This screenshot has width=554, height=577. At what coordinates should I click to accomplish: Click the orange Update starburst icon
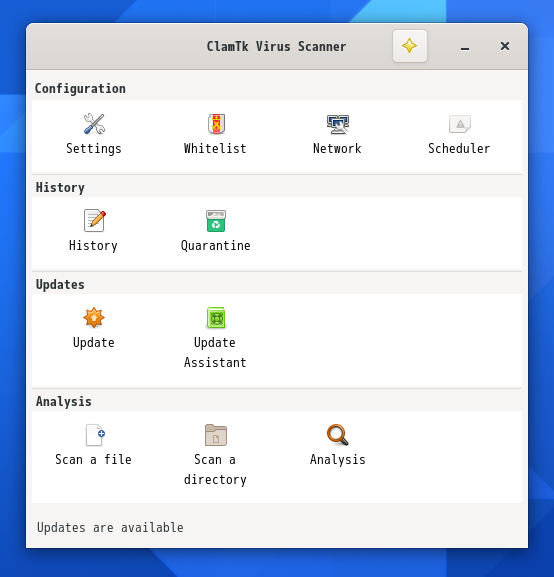tap(94, 318)
